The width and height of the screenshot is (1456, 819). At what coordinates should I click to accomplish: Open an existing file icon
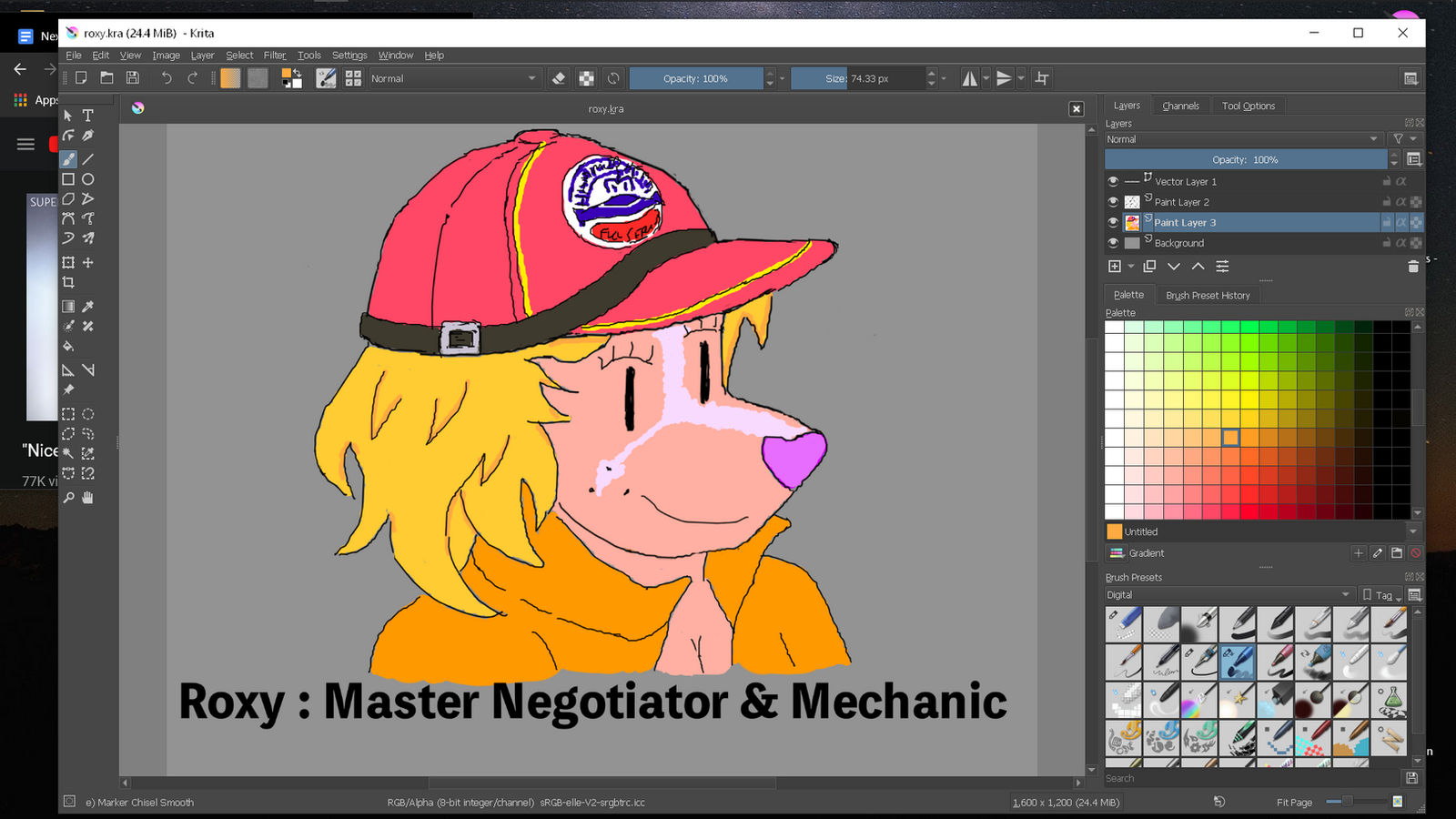pyautogui.click(x=106, y=78)
